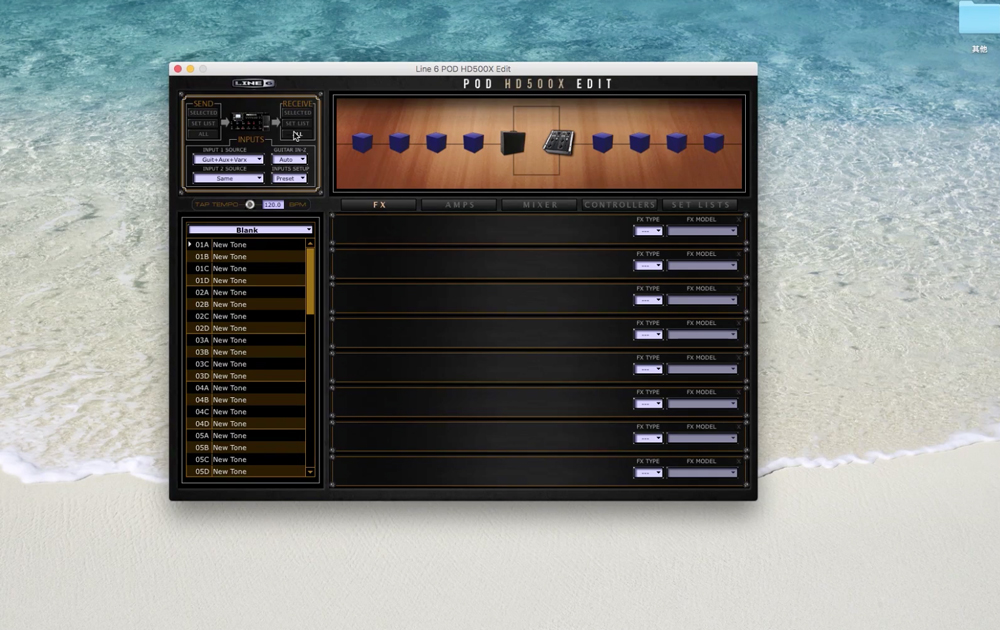This screenshot has width=1000, height=630.
Task: Select preset 01D New Tone
Action: point(246,281)
